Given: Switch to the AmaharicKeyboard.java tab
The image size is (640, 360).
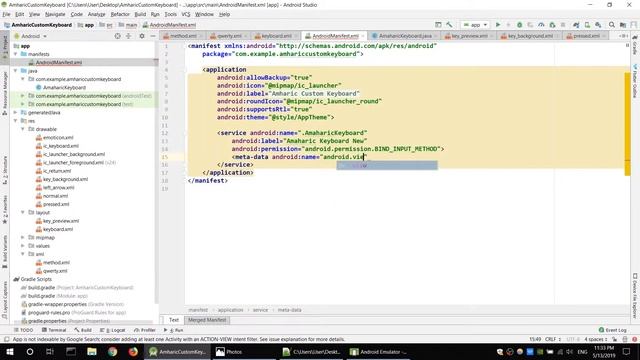Looking at the screenshot, I should click(x=404, y=36).
